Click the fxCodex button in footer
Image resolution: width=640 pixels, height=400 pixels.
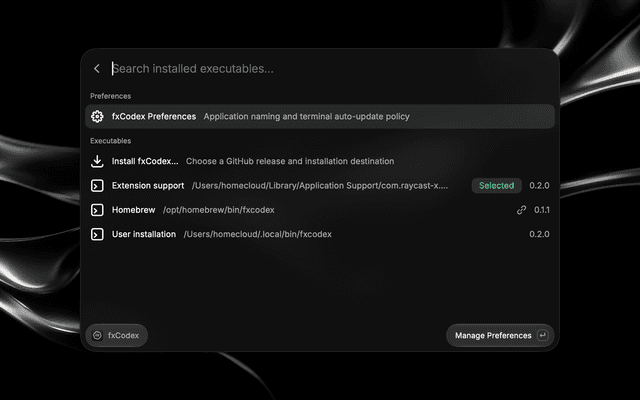(x=117, y=336)
